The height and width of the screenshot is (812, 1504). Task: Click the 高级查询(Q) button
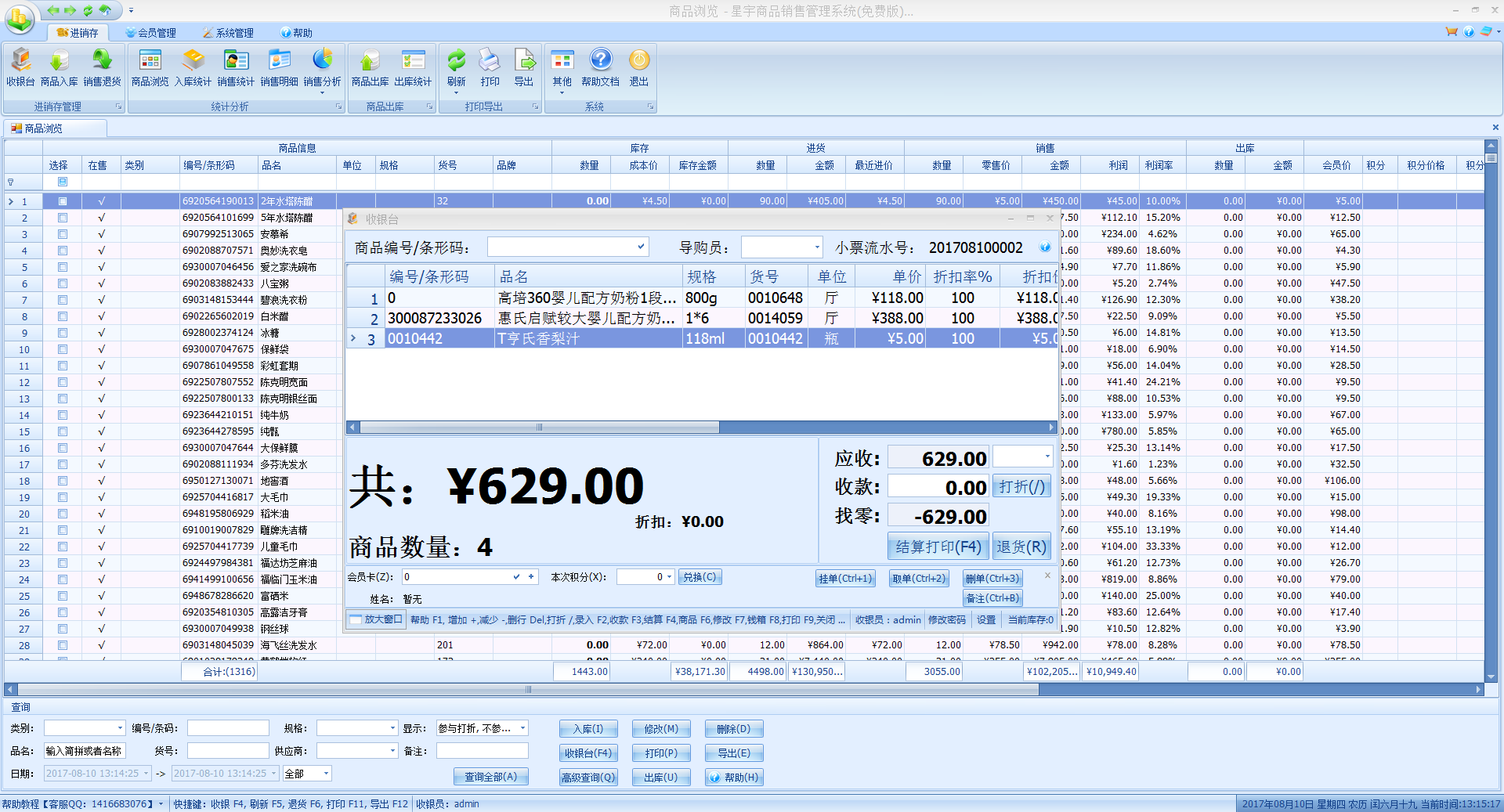[x=588, y=777]
